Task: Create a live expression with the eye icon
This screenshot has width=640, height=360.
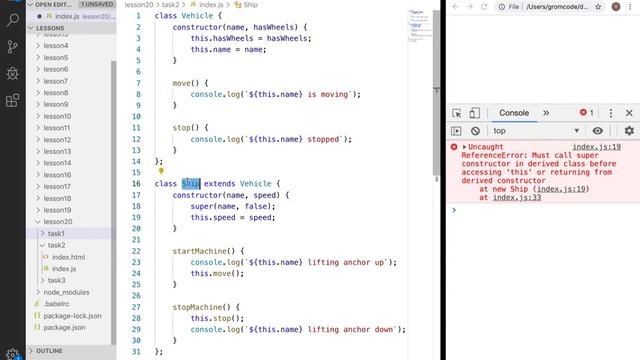Action: pyautogui.click(x=598, y=131)
